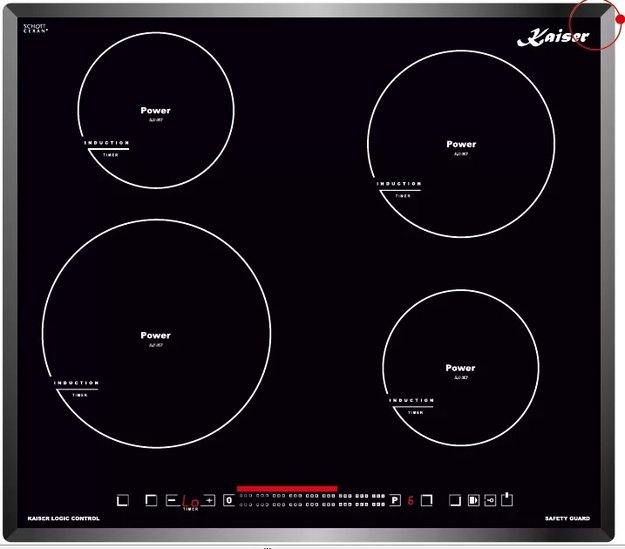This screenshot has height=549, width=625.
Task: Click the Lo timer display
Action: (190, 501)
